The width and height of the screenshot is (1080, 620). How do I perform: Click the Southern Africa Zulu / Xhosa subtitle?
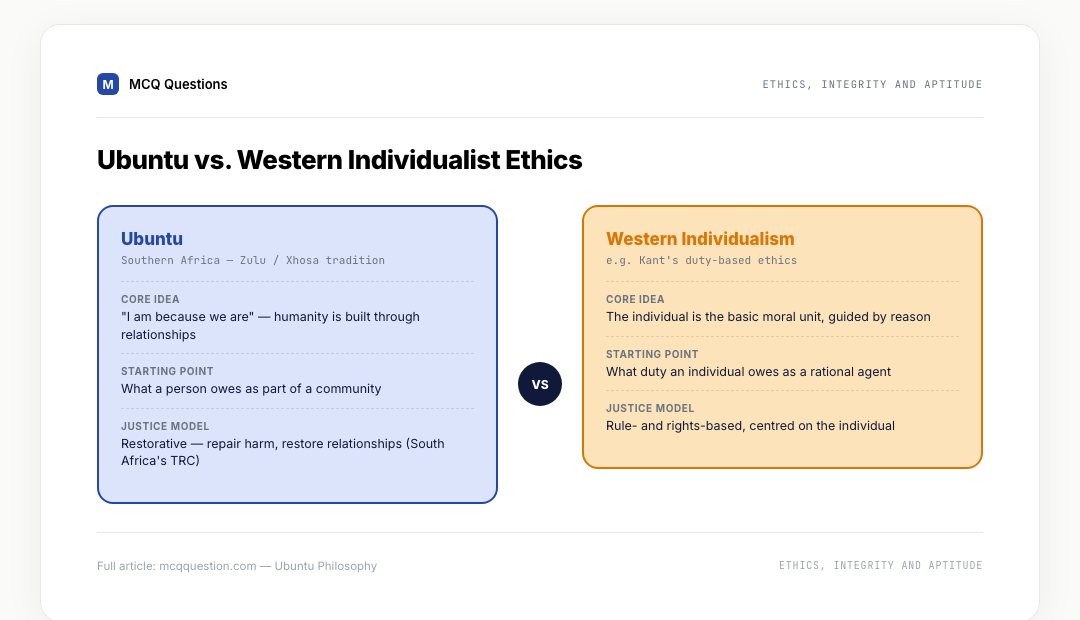253,260
